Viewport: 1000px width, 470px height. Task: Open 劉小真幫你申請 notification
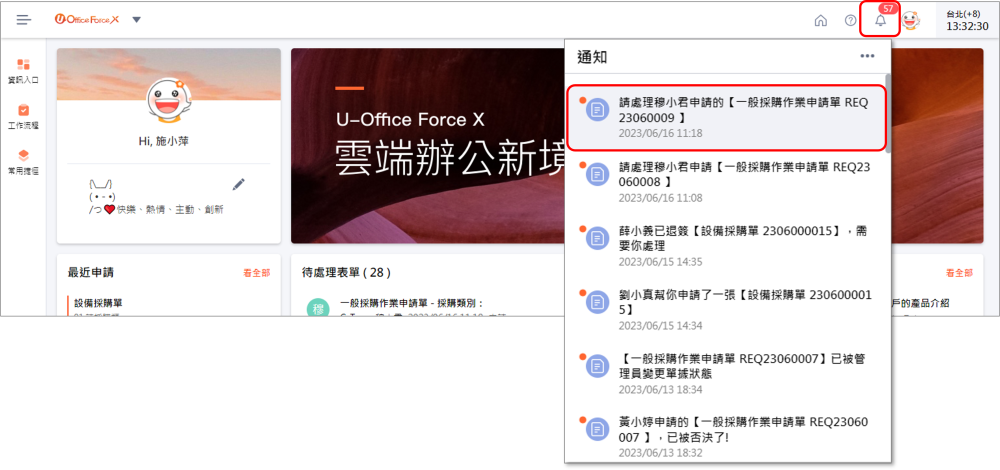[x=726, y=309]
